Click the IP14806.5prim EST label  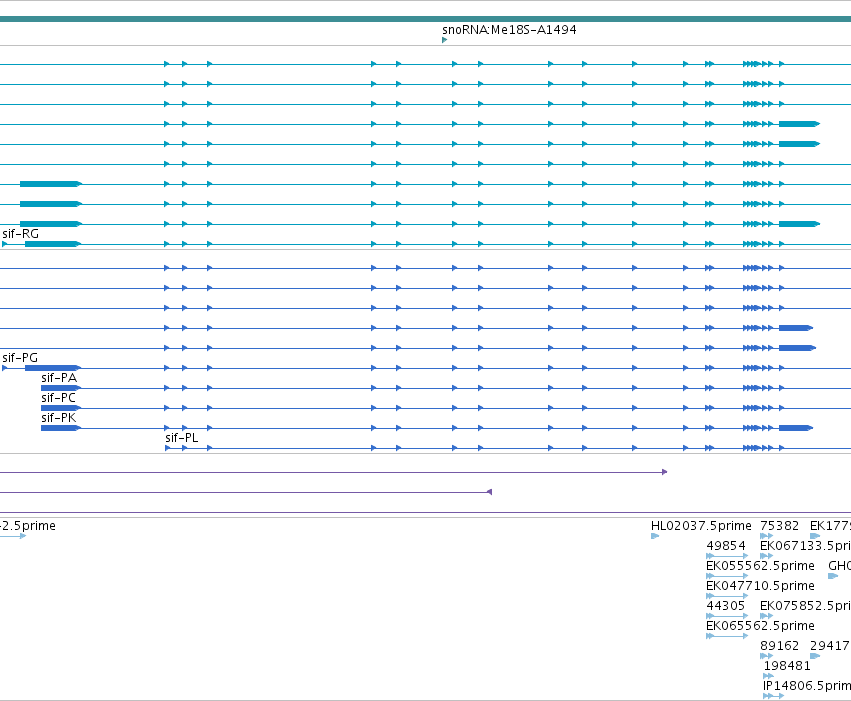tap(806, 686)
